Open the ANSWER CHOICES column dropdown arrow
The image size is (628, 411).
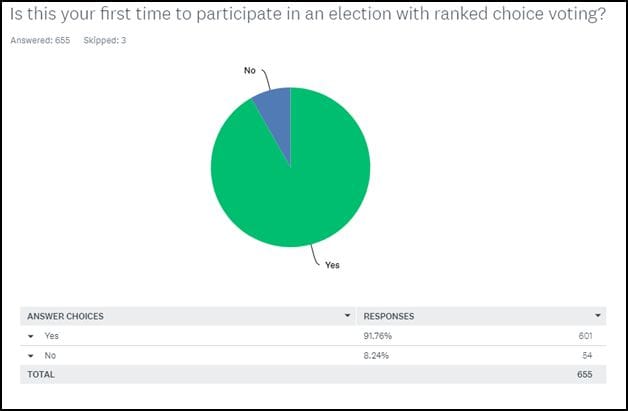[348, 316]
